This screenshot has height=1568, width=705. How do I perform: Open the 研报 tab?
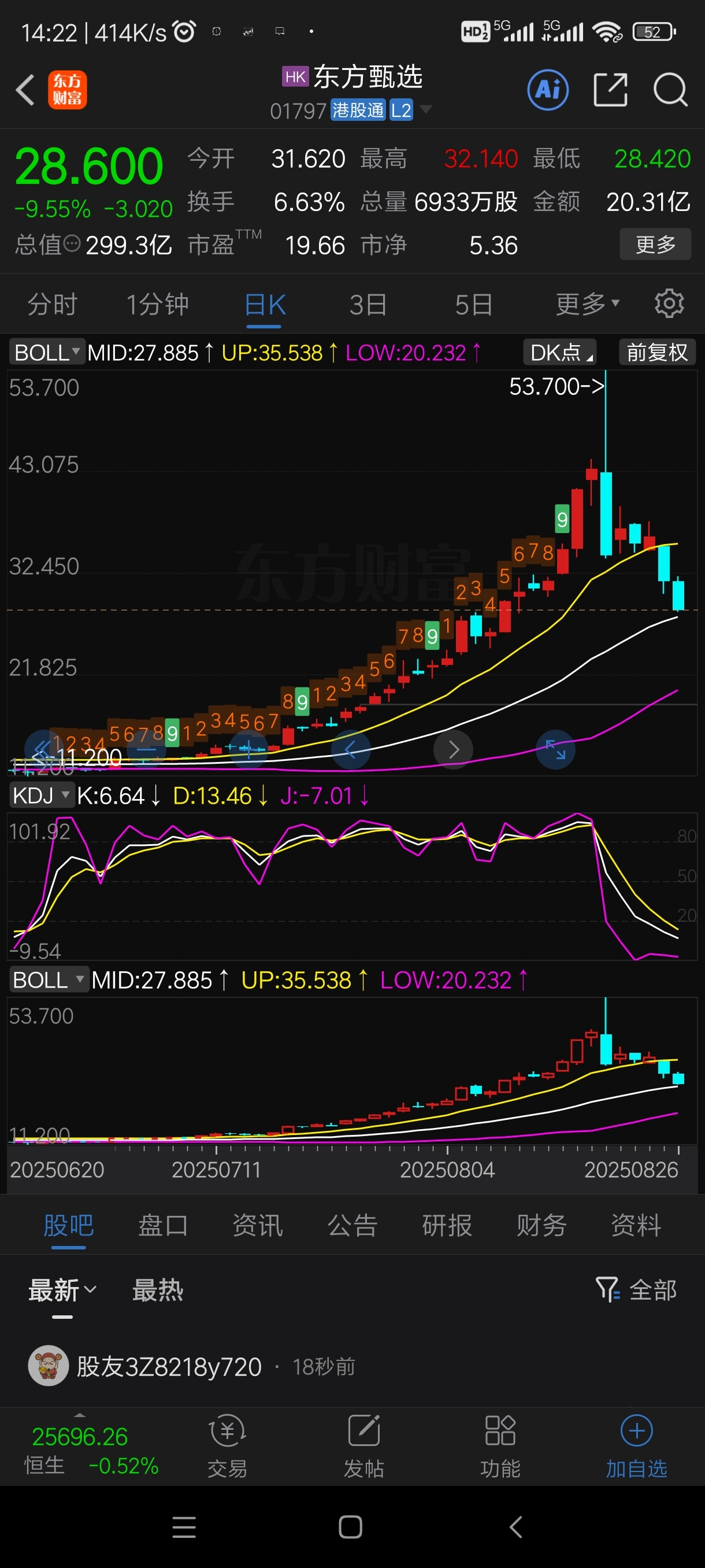coord(447,1225)
